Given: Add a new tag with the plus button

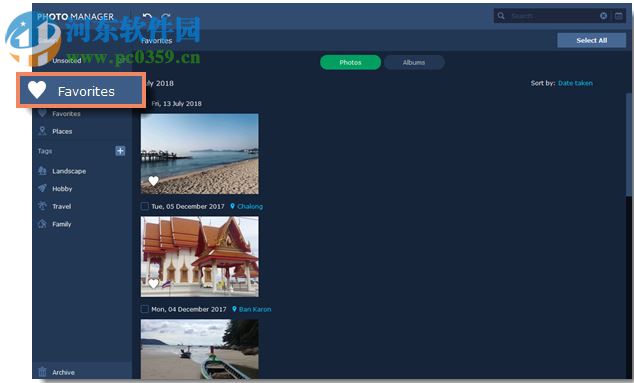Looking at the screenshot, I should 120,151.
